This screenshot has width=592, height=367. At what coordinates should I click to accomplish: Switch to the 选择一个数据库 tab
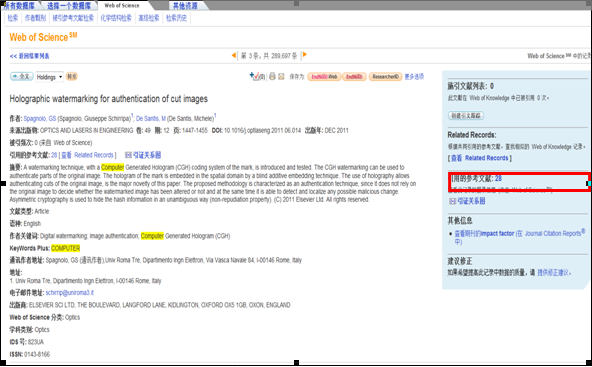[x=69, y=6]
